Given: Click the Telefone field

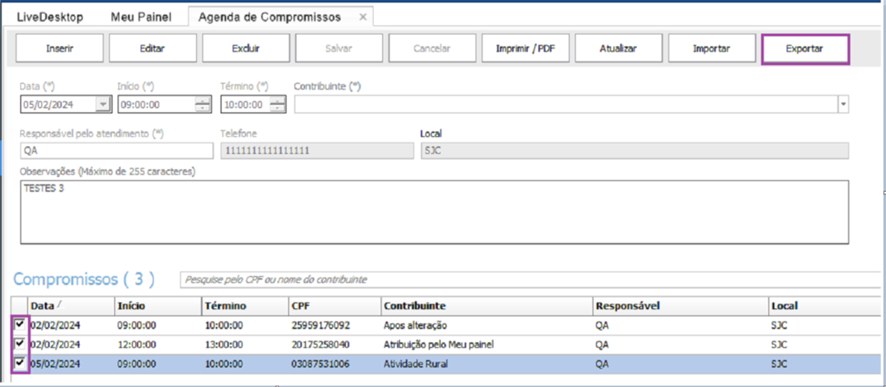Looking at the screenshot, I should pyautogui.click(x=316, y=151).
